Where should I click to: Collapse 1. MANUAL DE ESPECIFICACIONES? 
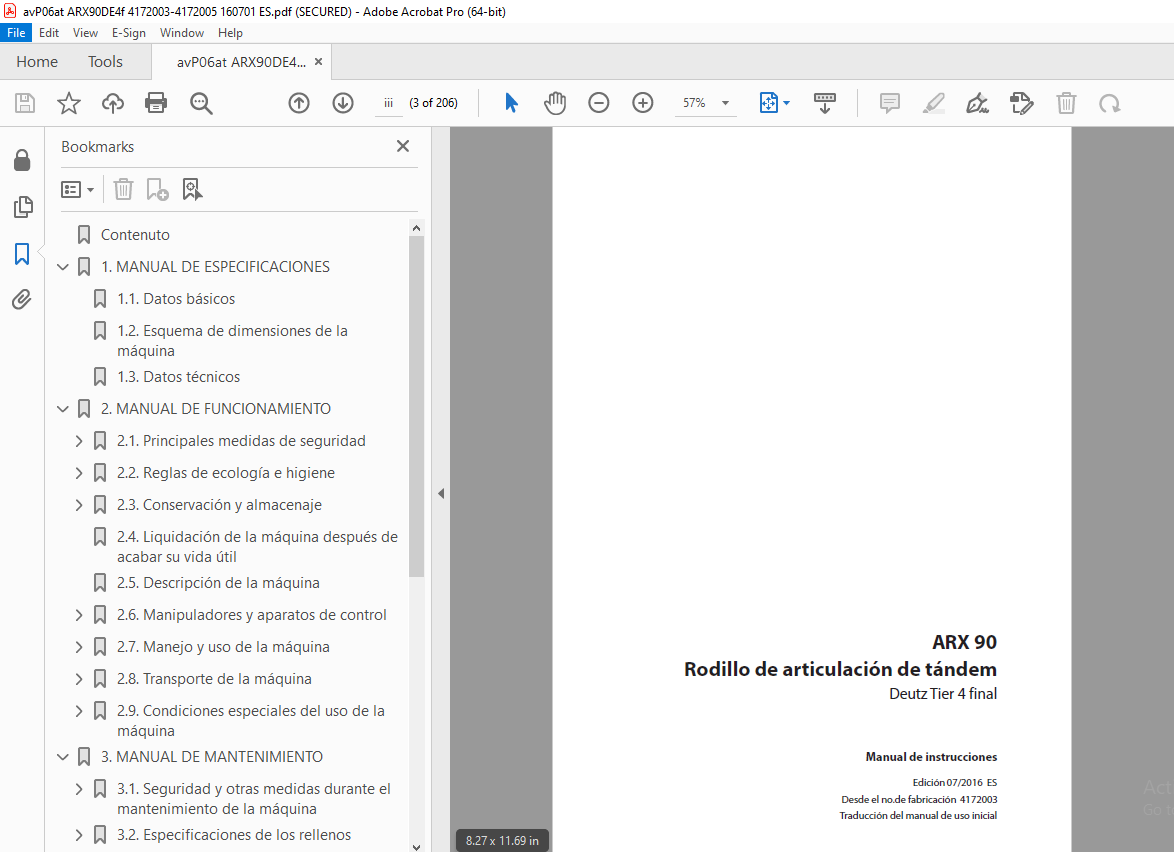(63, 267)
